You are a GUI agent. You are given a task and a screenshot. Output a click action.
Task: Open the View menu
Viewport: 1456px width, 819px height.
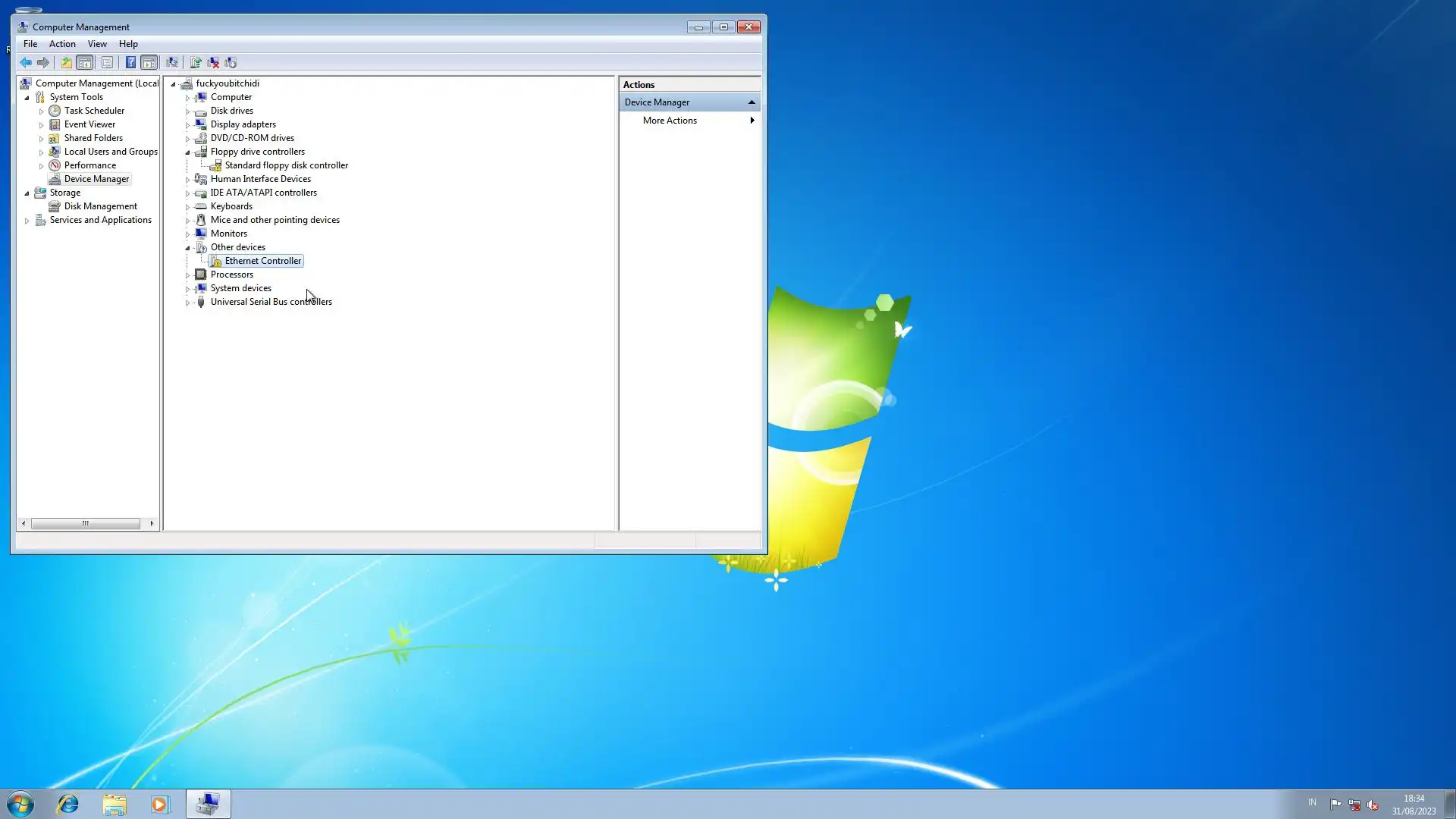tap(97, 44)
